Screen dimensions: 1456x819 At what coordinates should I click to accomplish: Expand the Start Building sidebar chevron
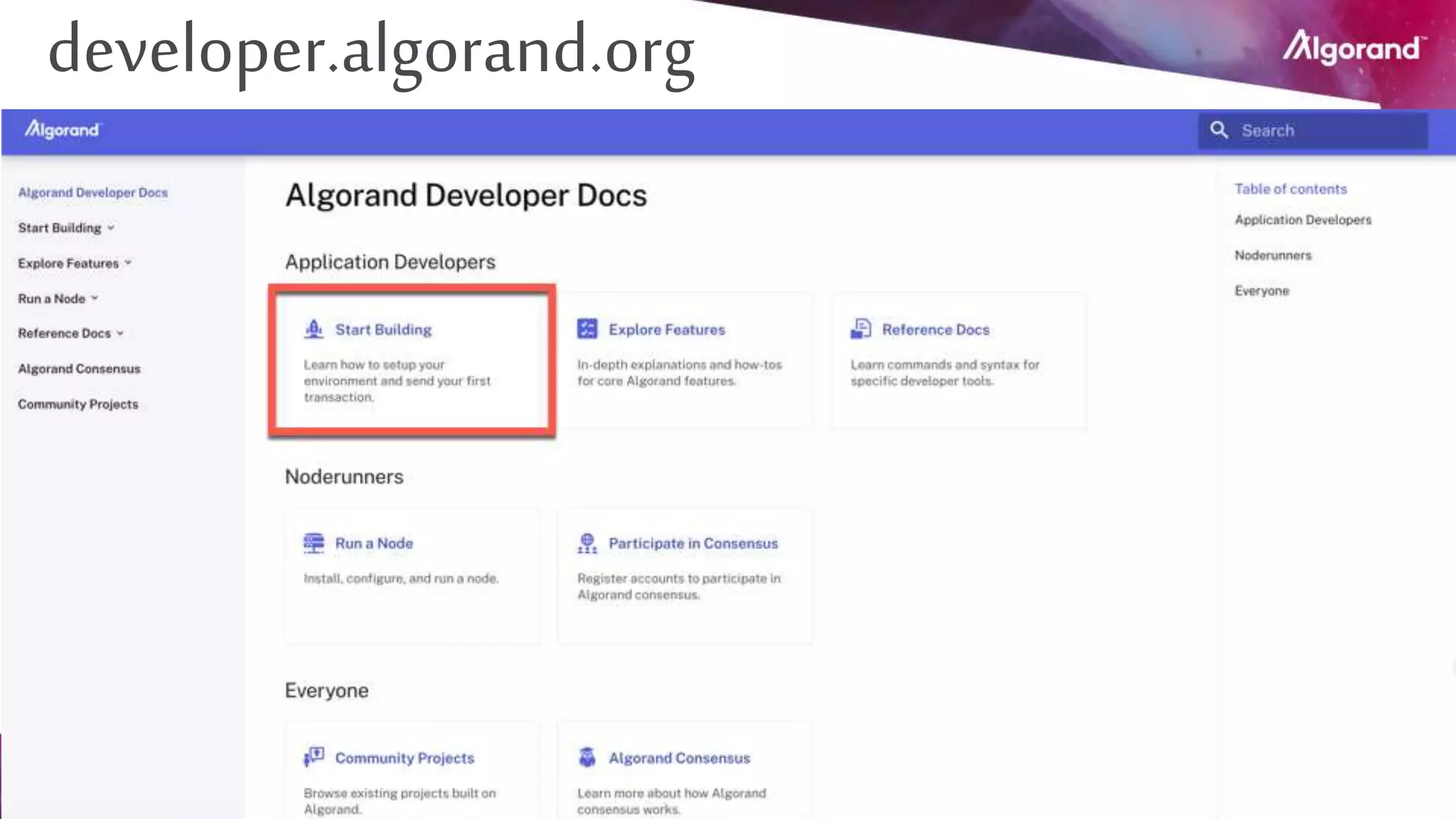pos(111,228)
